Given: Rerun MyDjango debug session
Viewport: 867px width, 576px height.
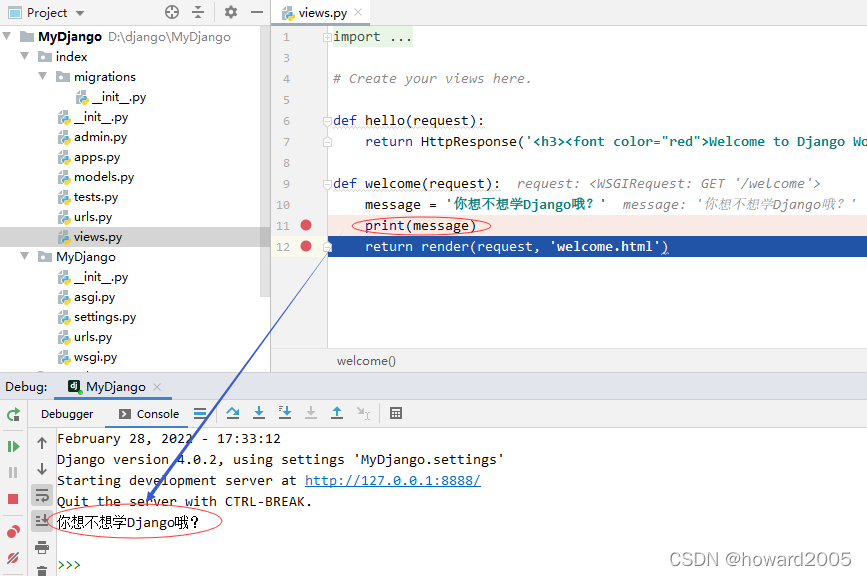Looking at the screenshot, I should point(13,415).
